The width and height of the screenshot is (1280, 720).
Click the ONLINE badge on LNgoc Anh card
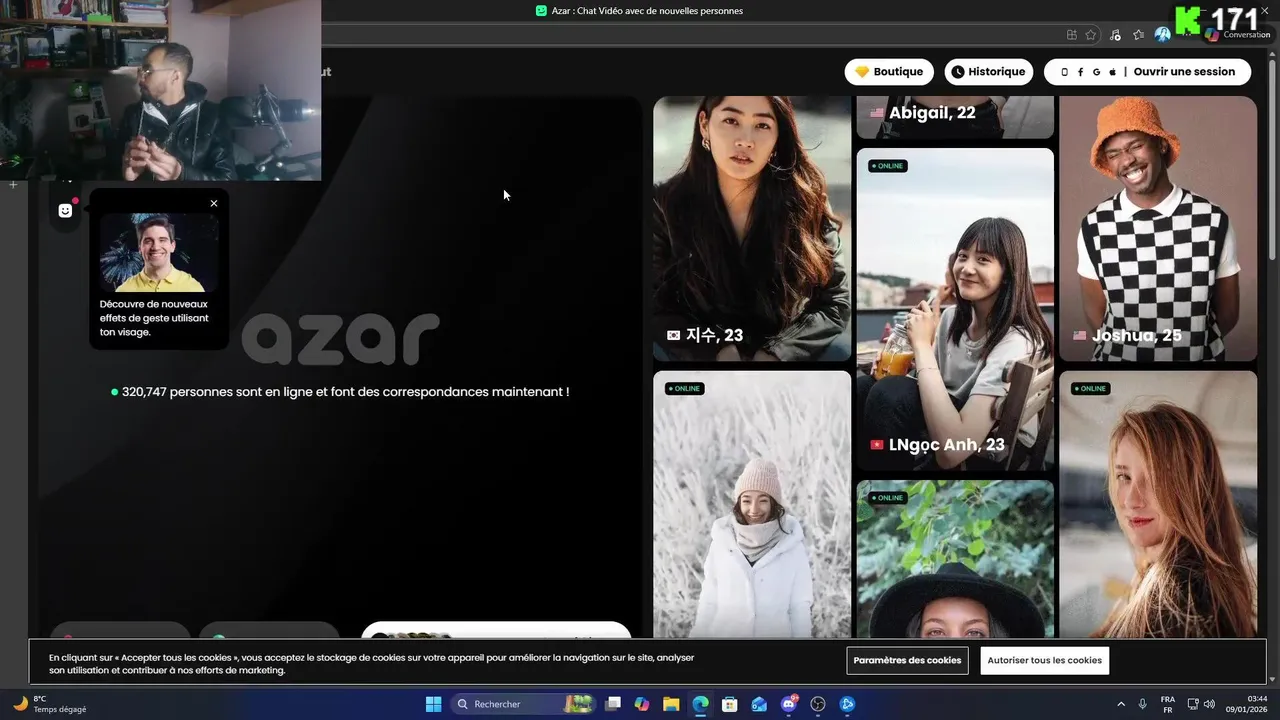tap(888, 166)
